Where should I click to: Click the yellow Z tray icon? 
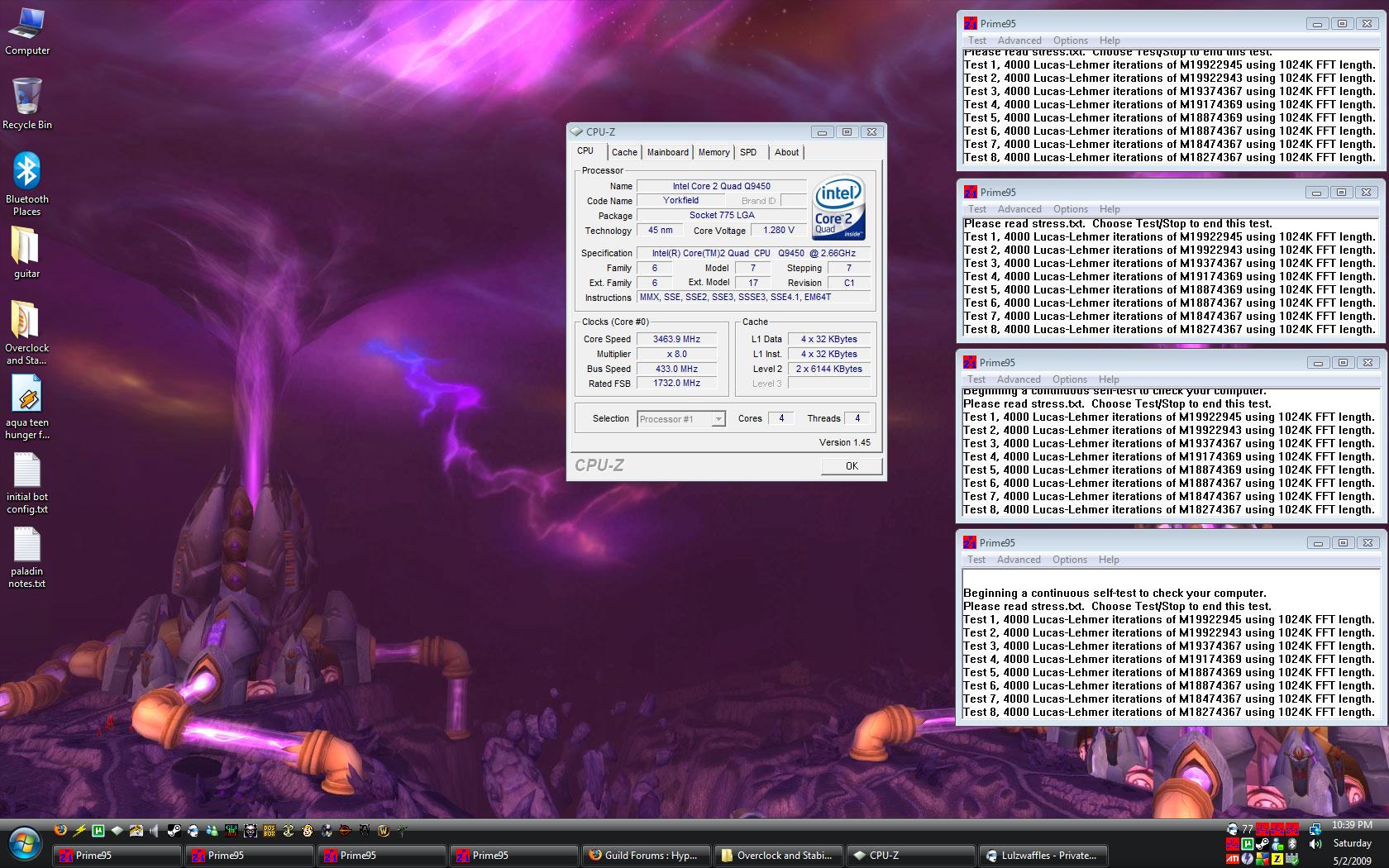pos(1277,859)
